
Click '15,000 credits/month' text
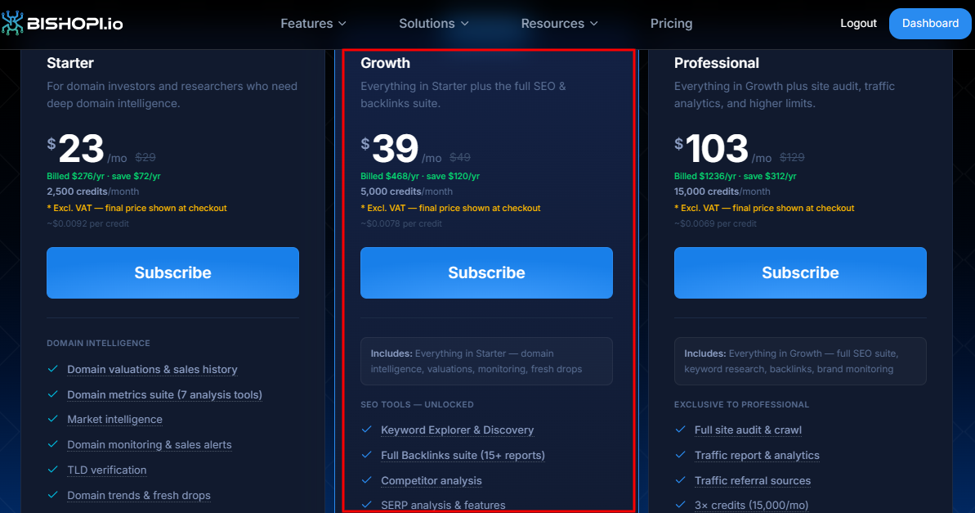[x=722, y=192]
